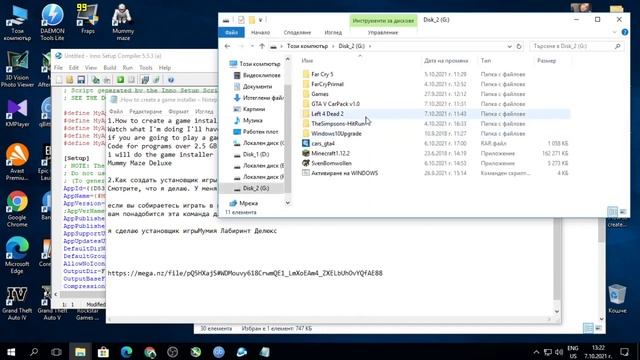Select the 3D Vision Photo Viewer desktop icon

[17, 69]
